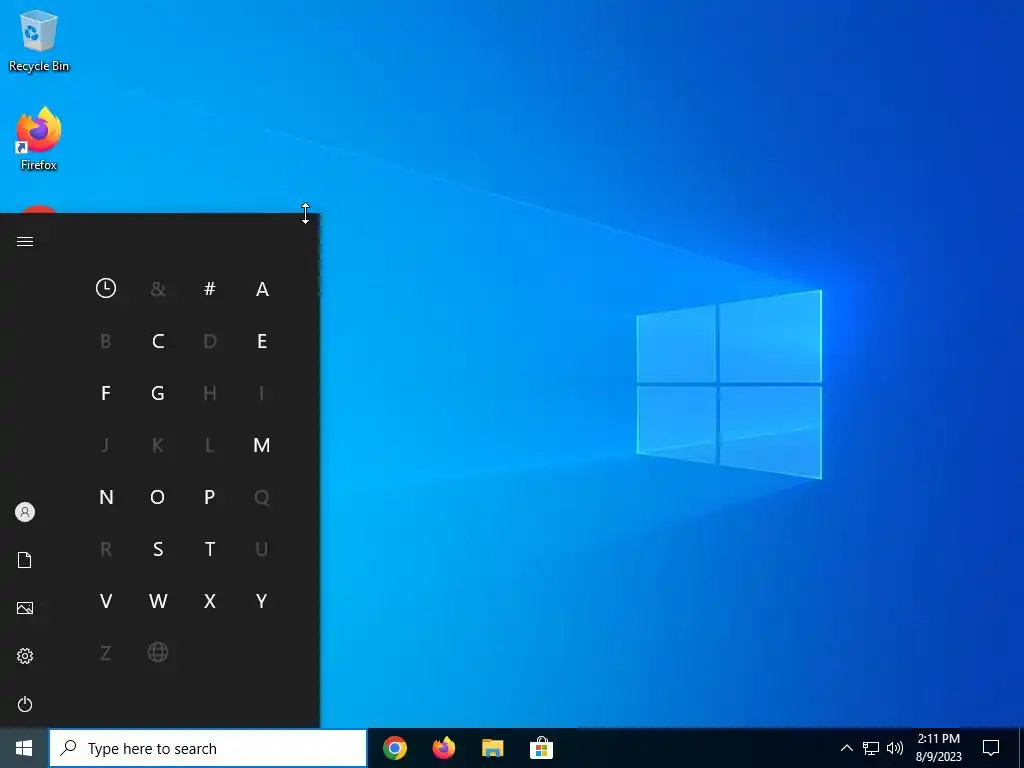This screenshot has width=1024, height=768.
Task: Open Pictures from Start sidebar
Action: click(x=25, y=608)
